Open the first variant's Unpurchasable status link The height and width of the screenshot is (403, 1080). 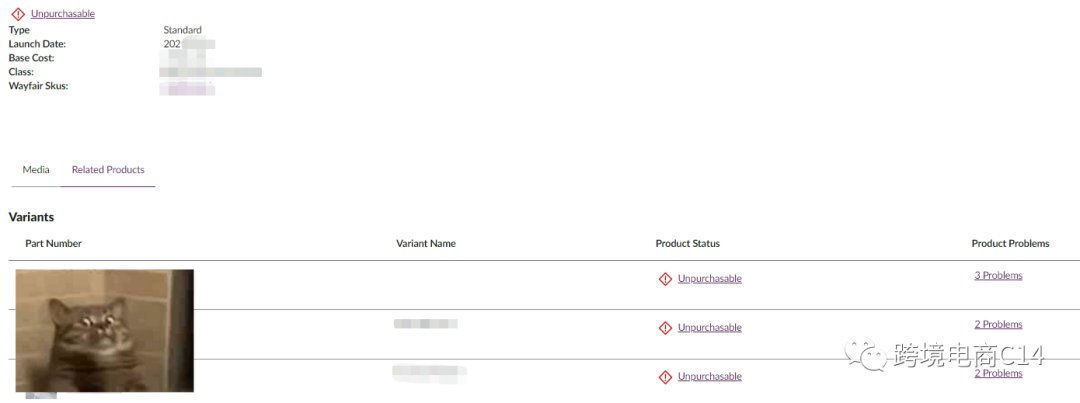coord(709,279)
